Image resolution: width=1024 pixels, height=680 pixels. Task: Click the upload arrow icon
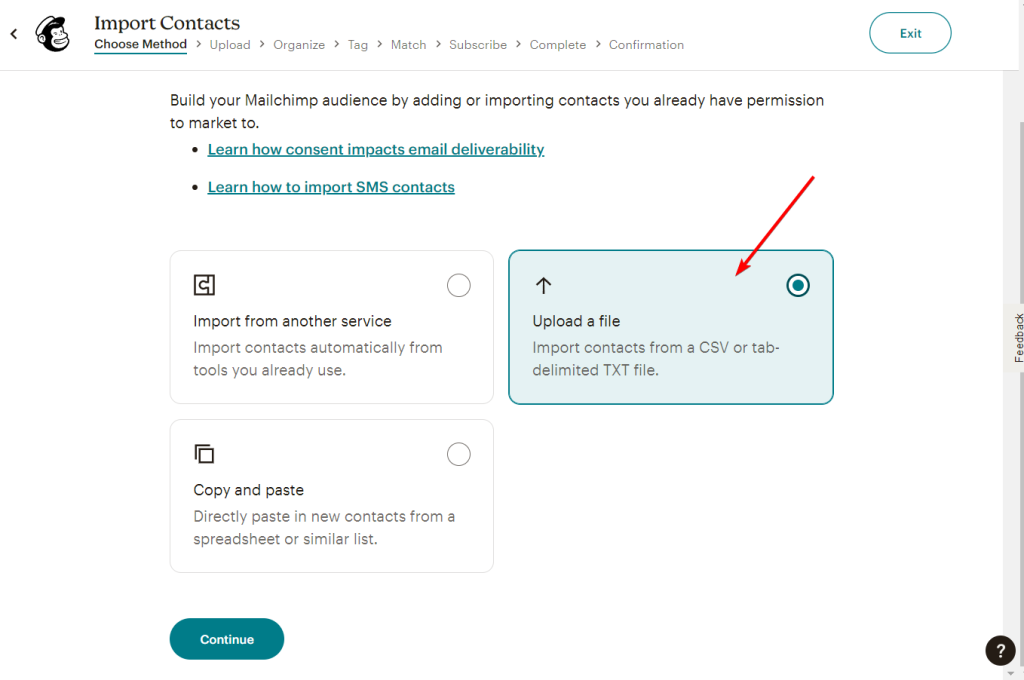coord(543,285)
